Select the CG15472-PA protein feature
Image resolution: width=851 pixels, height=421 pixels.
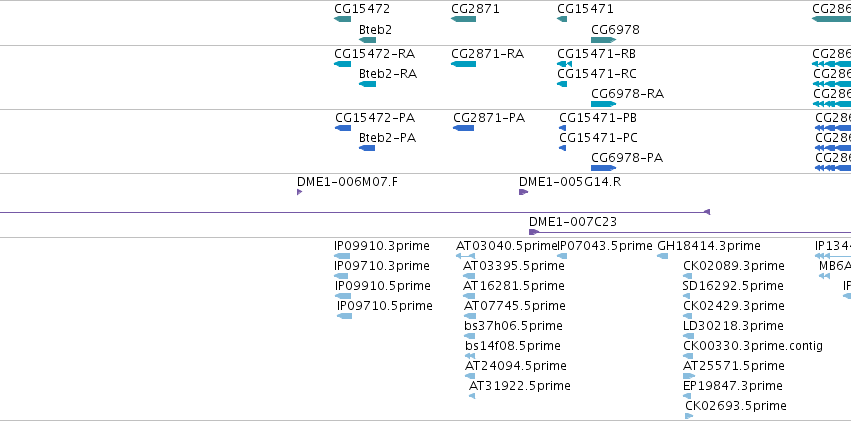(x=343, y=128)
